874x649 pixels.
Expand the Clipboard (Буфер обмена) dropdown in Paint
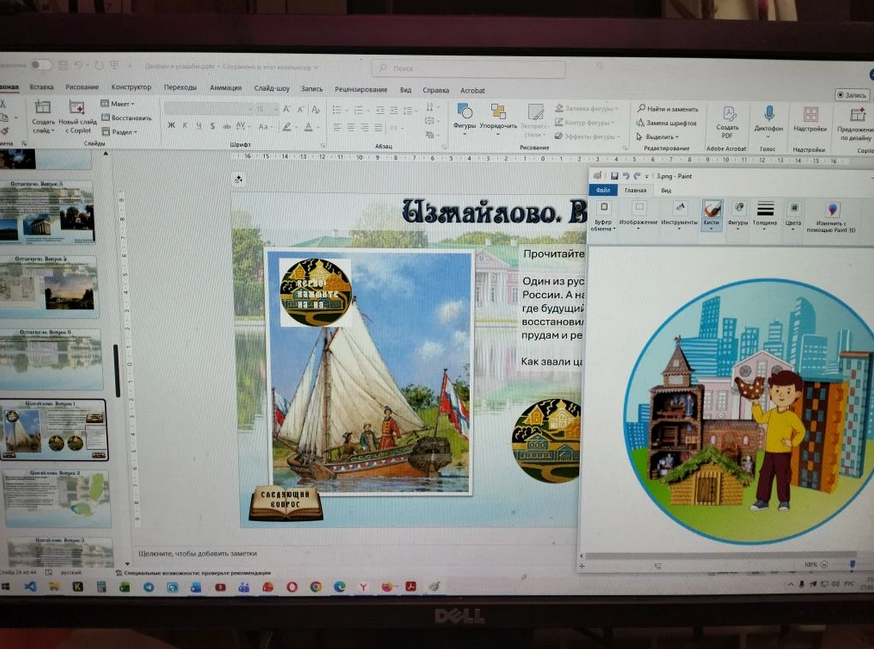[603, 214]
